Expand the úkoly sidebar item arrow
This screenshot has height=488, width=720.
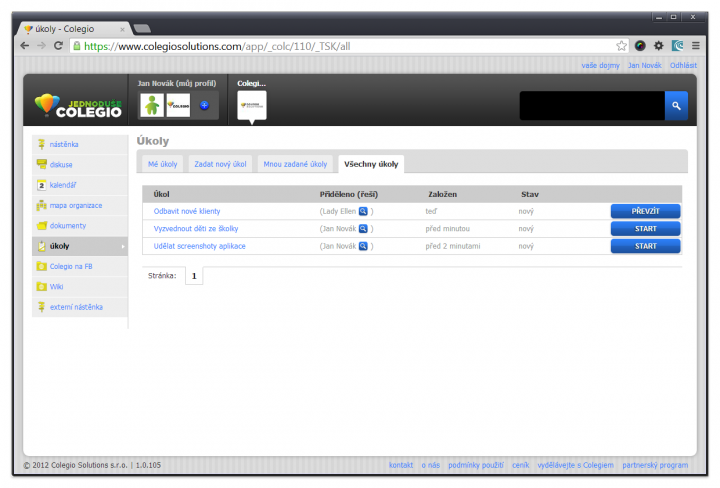pos(123,246)
